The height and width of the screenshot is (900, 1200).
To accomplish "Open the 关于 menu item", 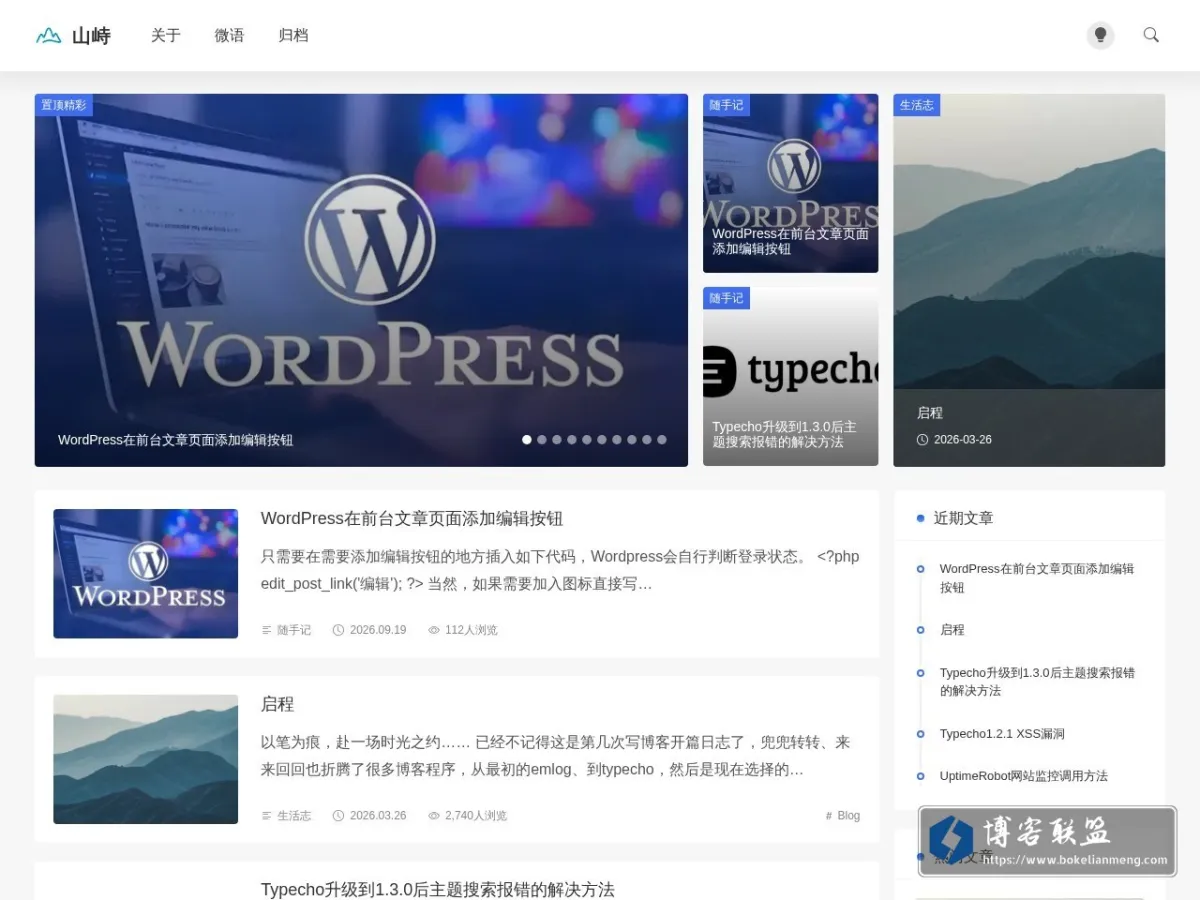I will point(166,36).
